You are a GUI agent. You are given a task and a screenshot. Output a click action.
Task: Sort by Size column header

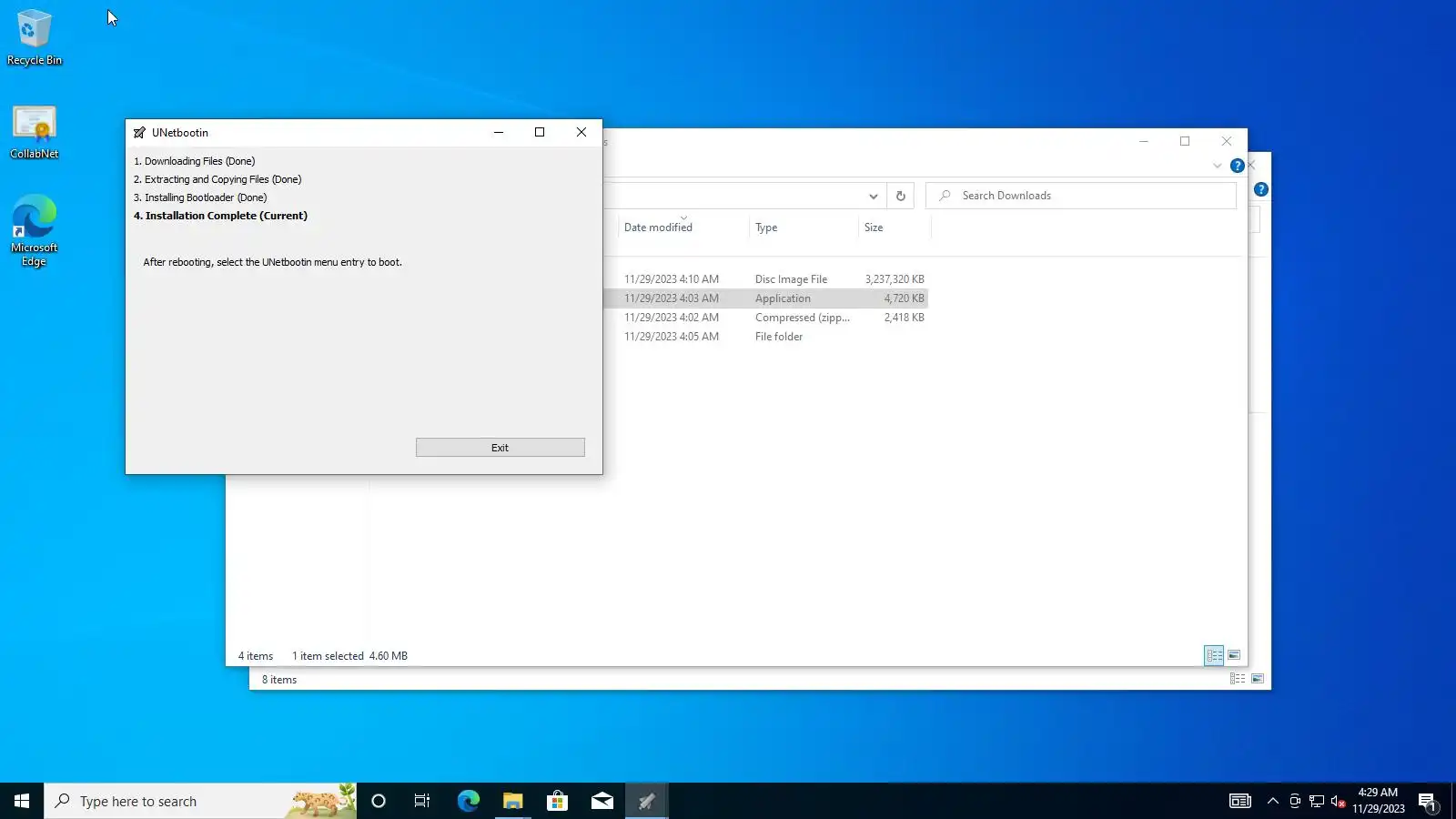pyautogui.click(x=874, y=227)
